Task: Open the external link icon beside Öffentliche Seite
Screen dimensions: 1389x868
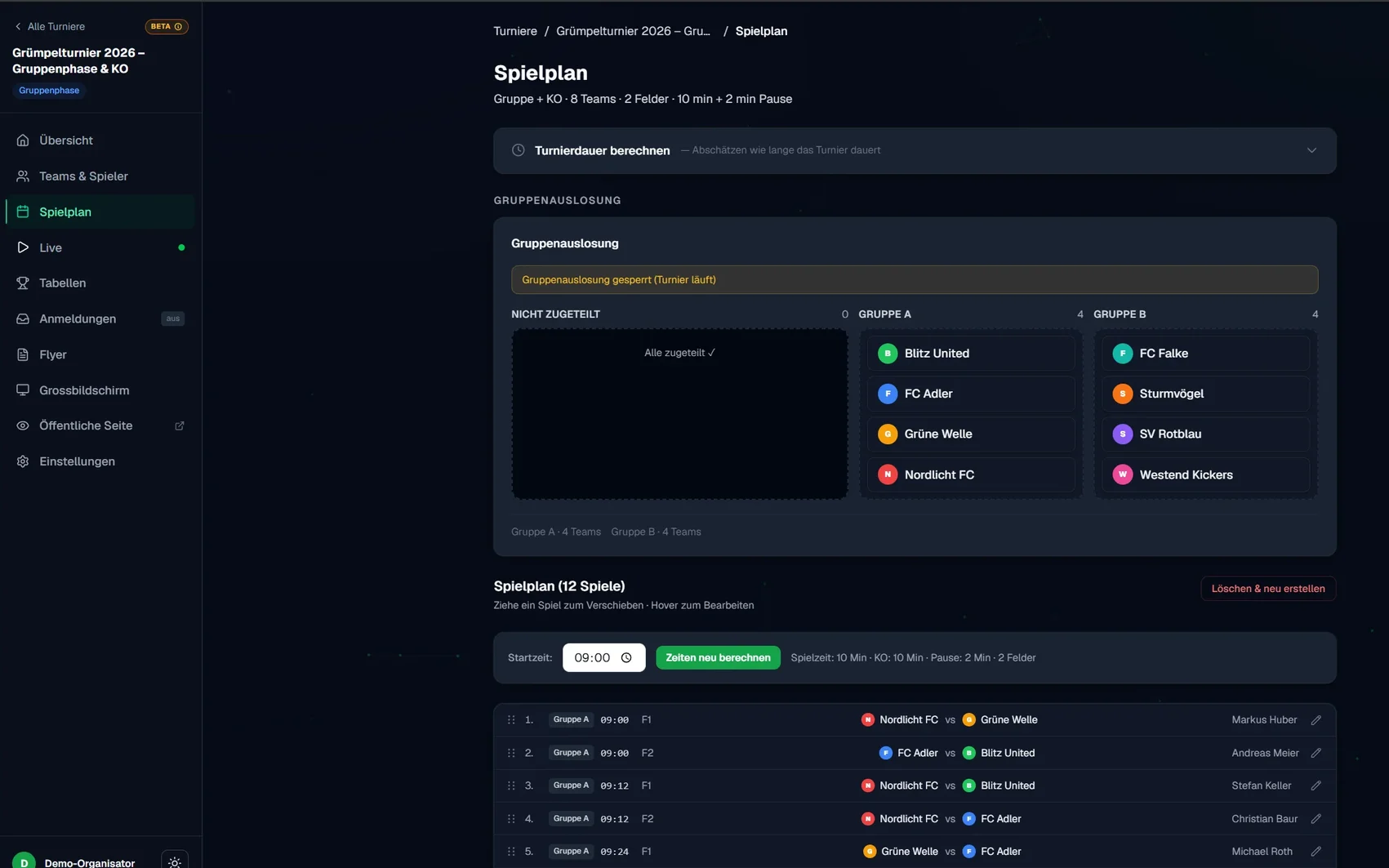Action: pyautogui.click(x=180, y=426)
